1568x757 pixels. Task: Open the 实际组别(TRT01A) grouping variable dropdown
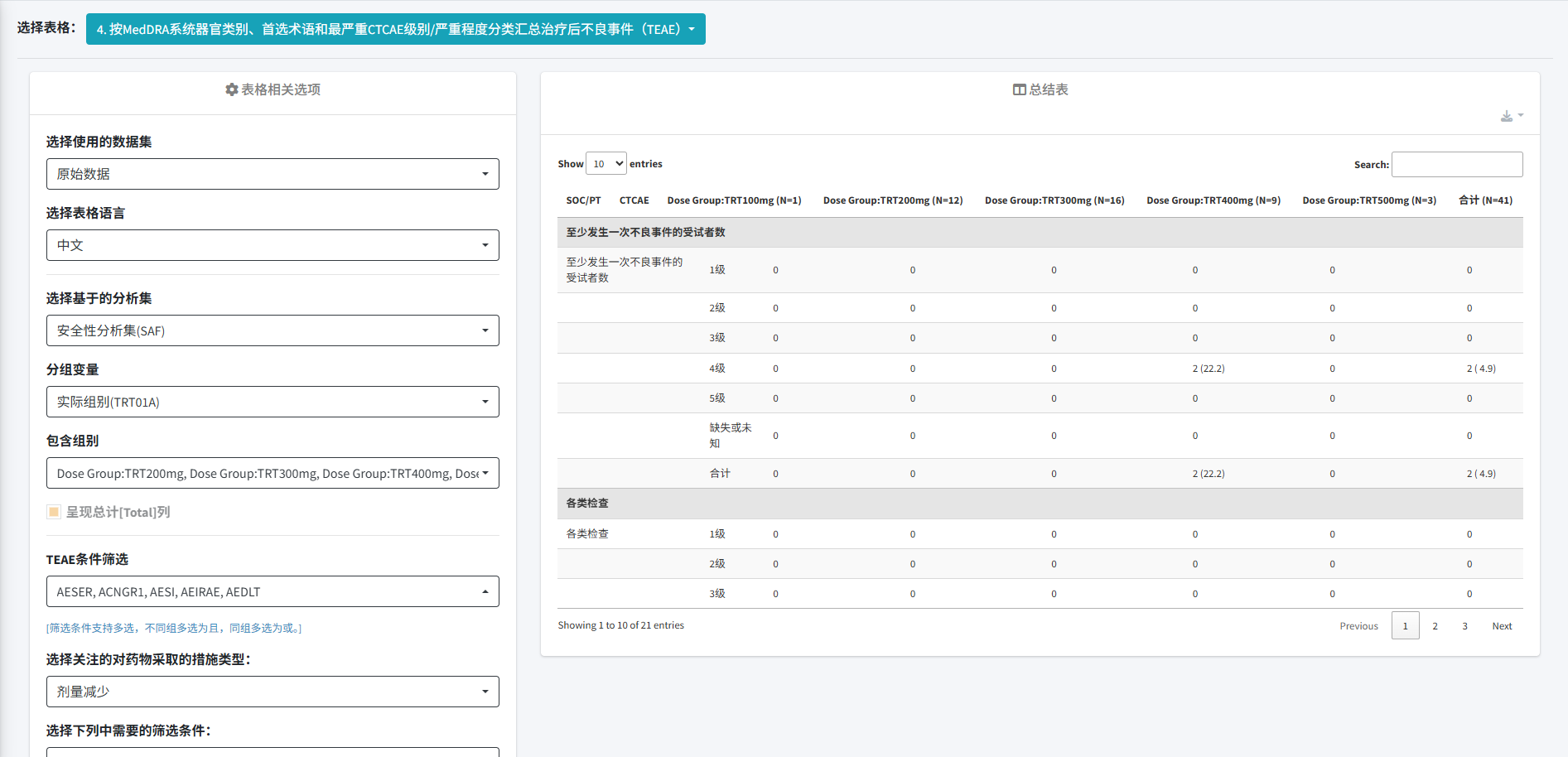coord(273,402)
